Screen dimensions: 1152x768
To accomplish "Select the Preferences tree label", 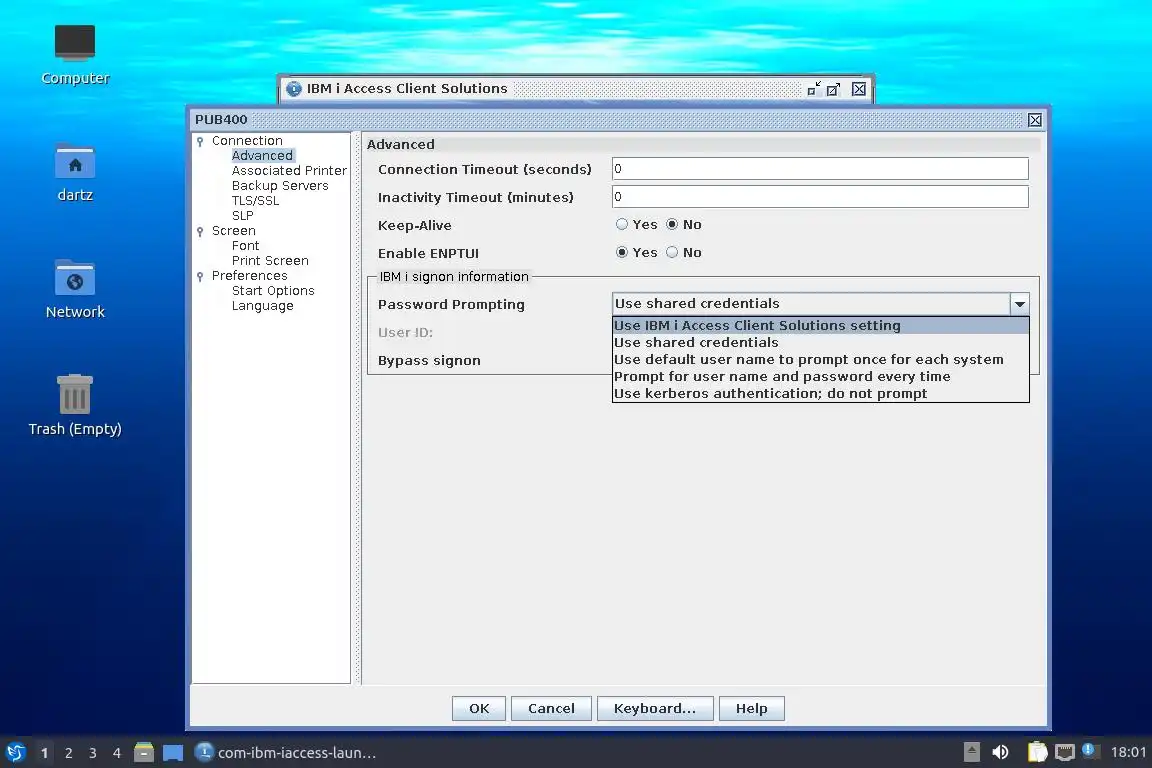I will (249, 276).
